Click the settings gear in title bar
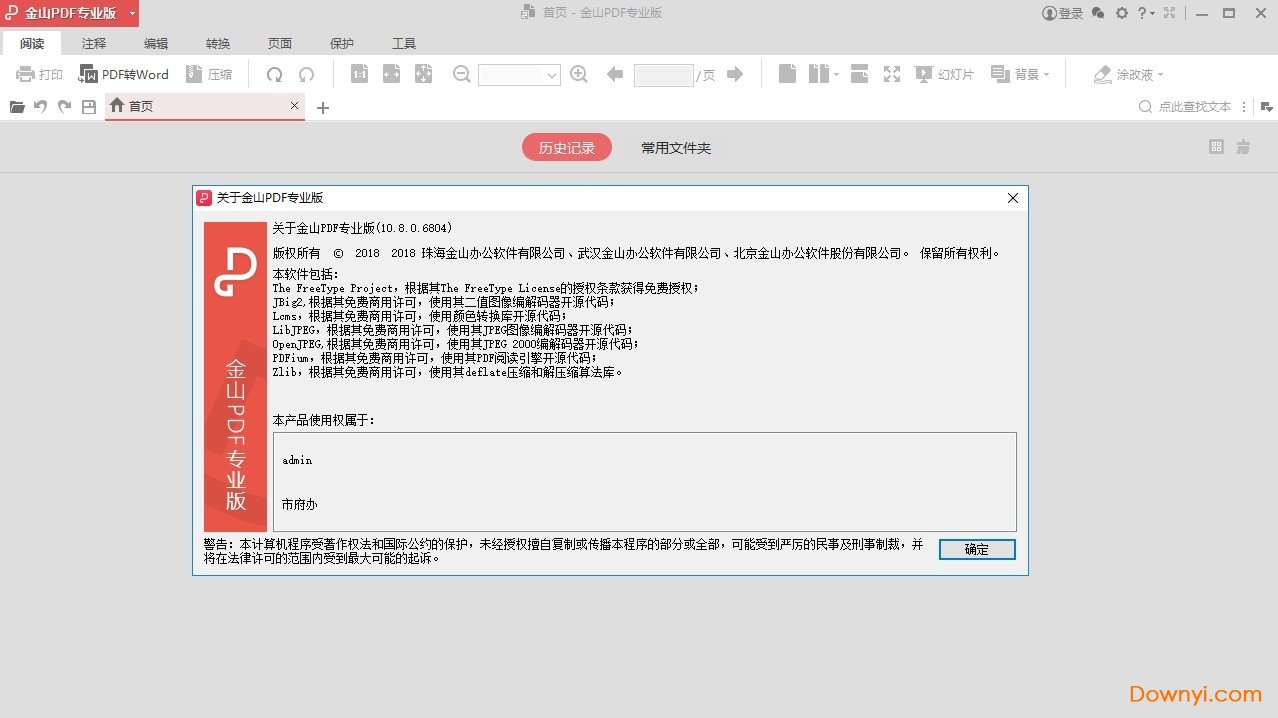This screenshot has width=1278, height=718. 1121,13
